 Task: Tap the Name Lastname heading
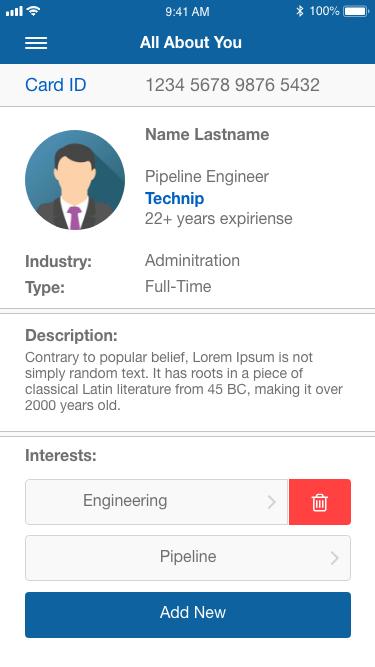207,134
